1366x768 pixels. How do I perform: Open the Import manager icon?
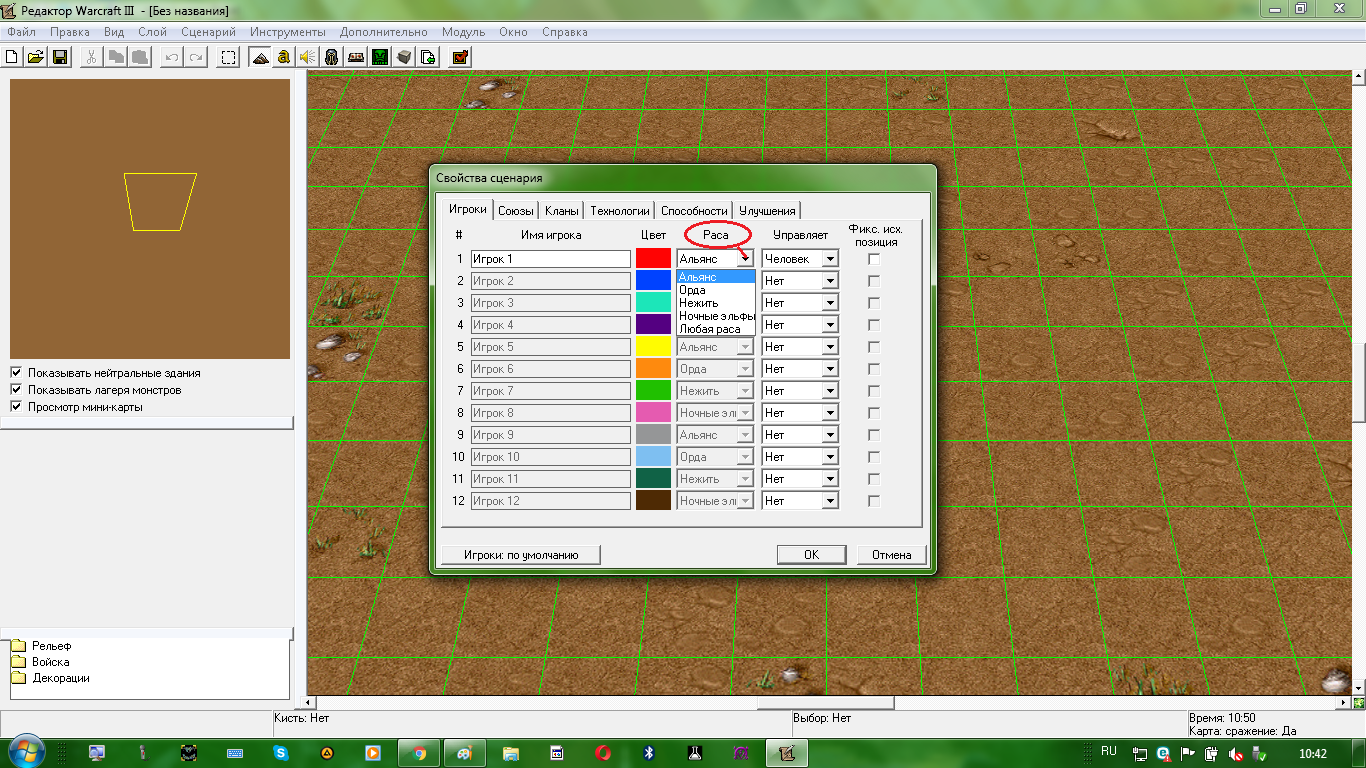pyautogui.click(x=428, y=57)
